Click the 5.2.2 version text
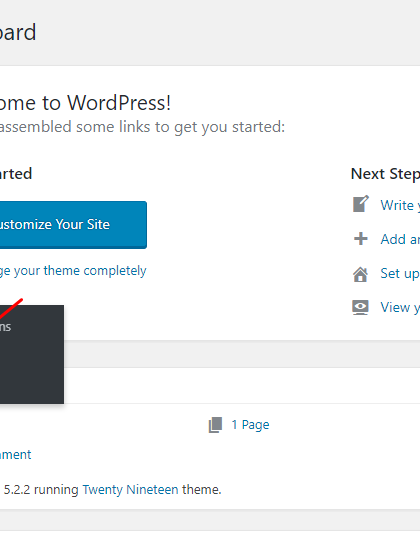The image size is (420, 539). click(17, 490)
